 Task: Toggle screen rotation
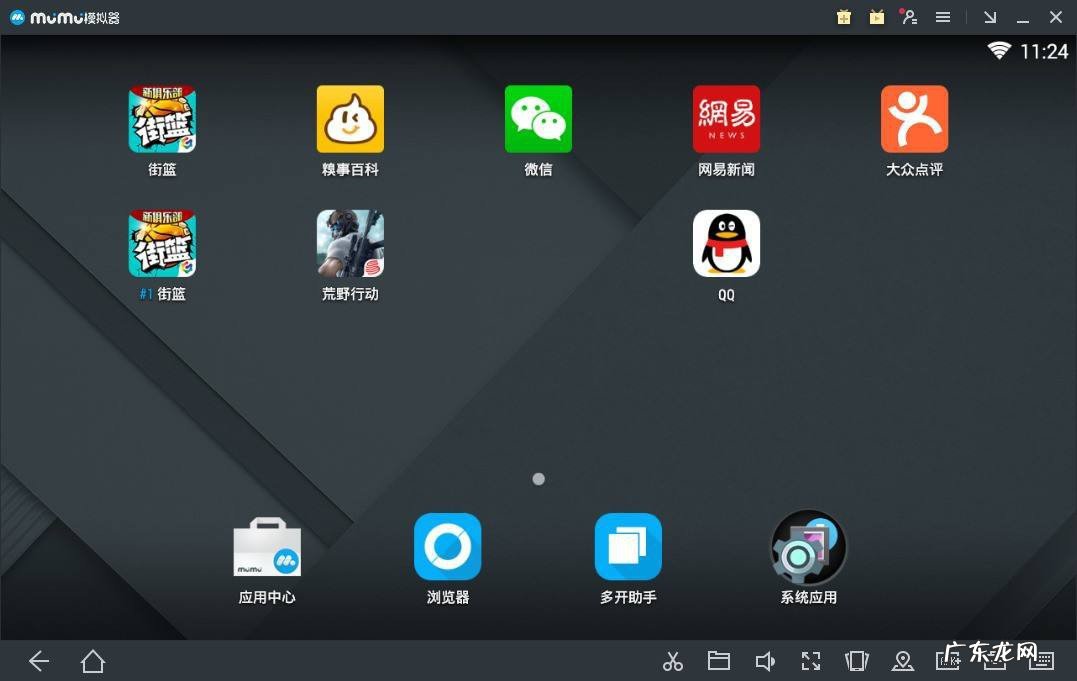(856, 661)
